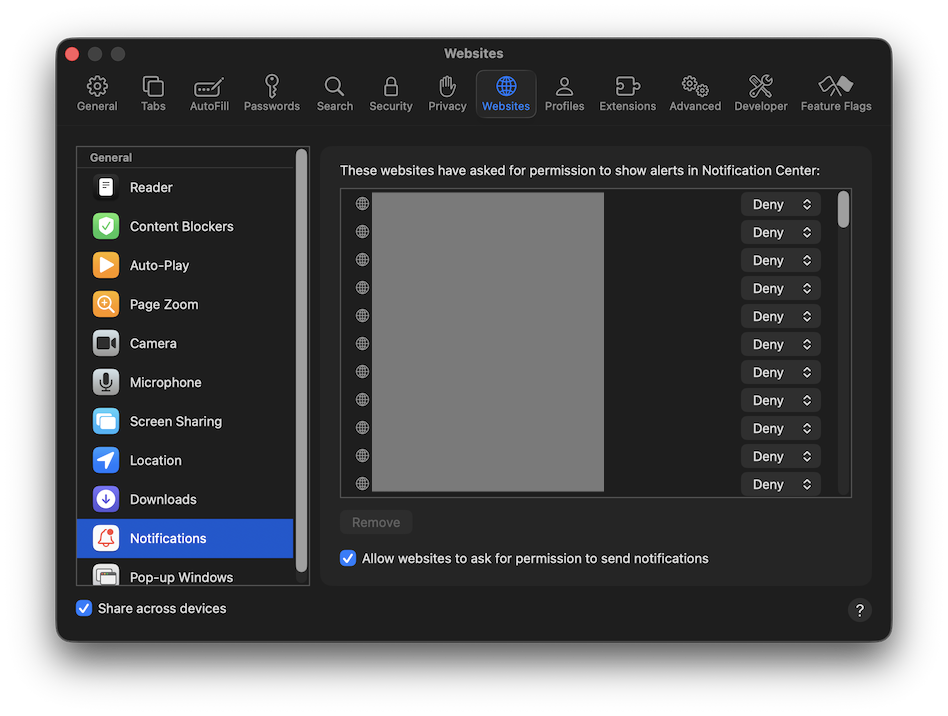The height and width of the screenshot is (716, 948).
Task: Select the Websites globe tab
Action: (x=506, y=94)
